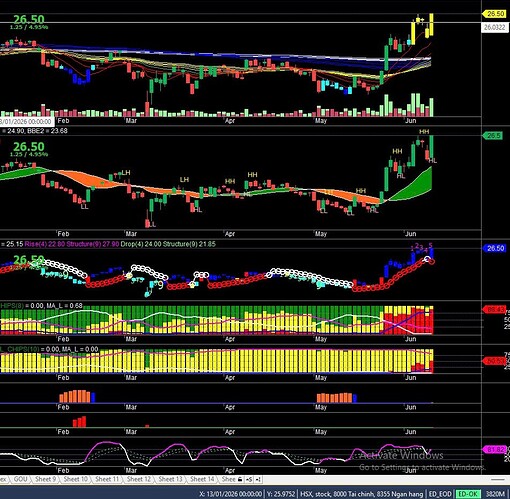
Task: Select Sheet 13 chart tab
Action: coord(170,479)
